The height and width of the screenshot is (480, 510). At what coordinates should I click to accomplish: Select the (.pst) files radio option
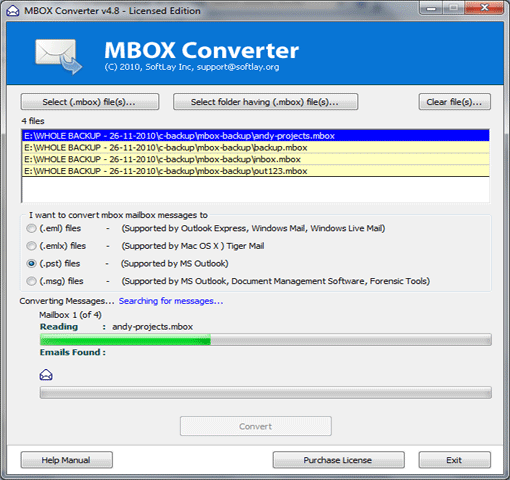(31, 264)
